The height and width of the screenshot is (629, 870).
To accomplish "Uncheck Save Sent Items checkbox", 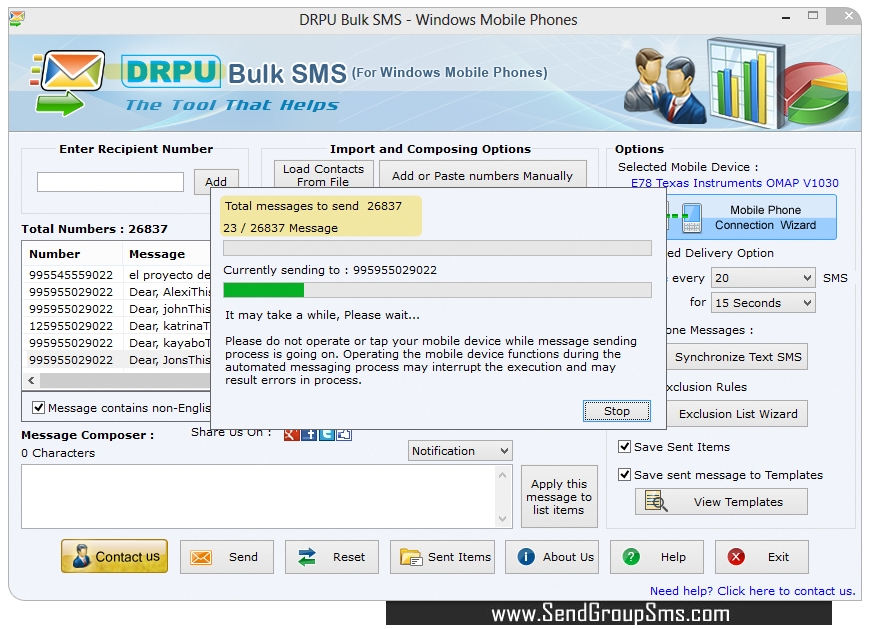I will 624,447.
